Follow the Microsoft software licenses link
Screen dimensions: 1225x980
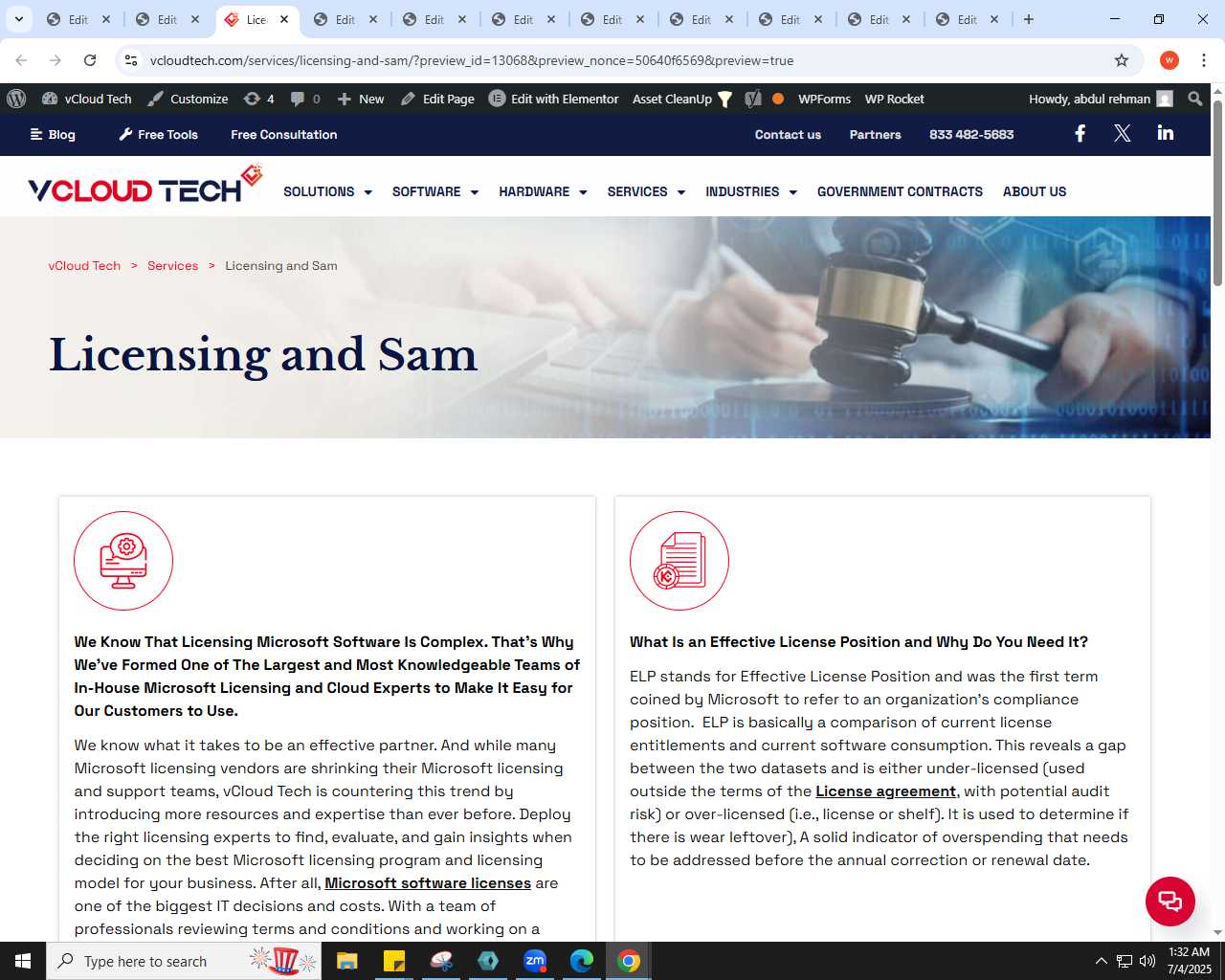click(428, 883)
